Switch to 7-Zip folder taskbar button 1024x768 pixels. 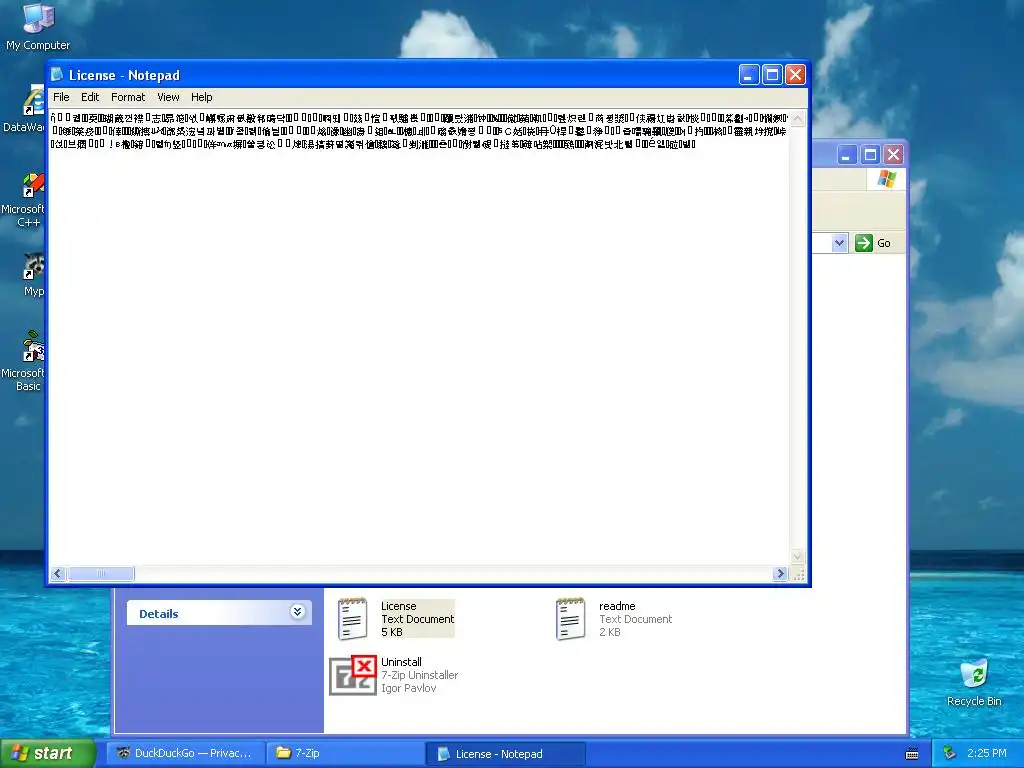(344, 754)
